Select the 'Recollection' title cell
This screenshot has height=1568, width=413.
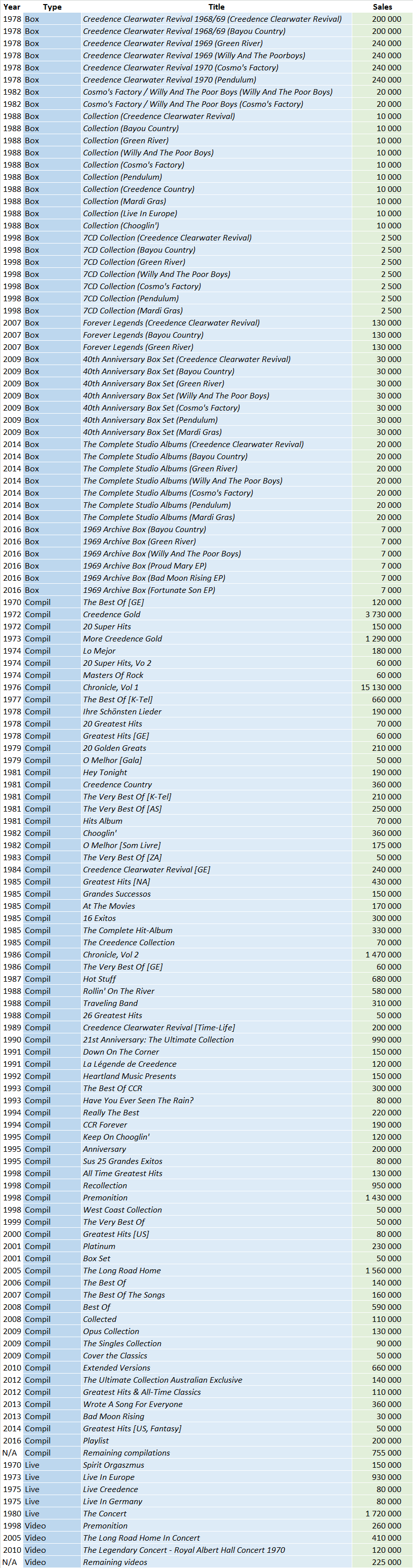pyautogui.click(x=105, y=1185)
